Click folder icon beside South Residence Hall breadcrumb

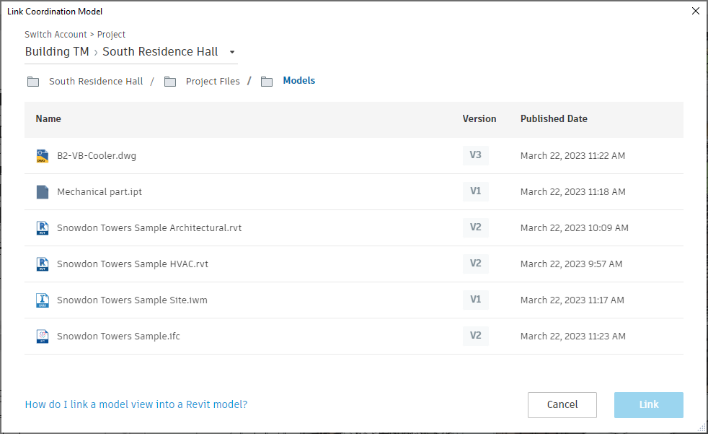[x=33, y=81]
